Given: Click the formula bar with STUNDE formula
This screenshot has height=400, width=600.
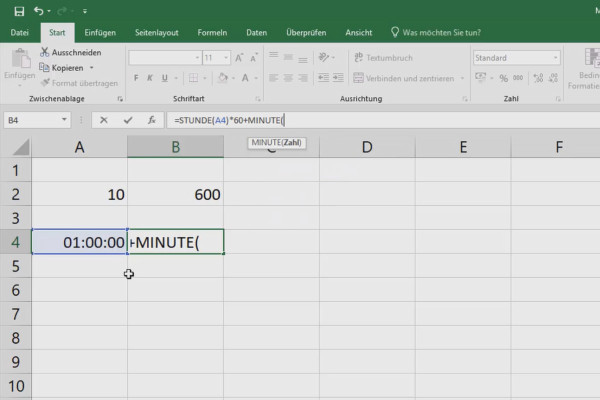Looking at the screenshot, I should [383, 120].
